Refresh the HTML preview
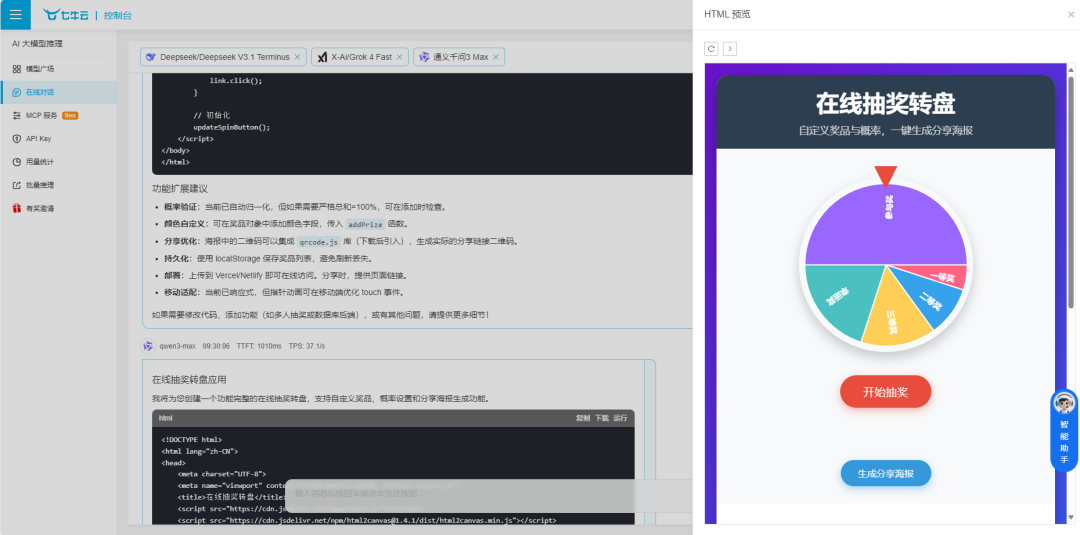Image resolution: width=1080 pixels, height=535 pixels. point(711,48)
